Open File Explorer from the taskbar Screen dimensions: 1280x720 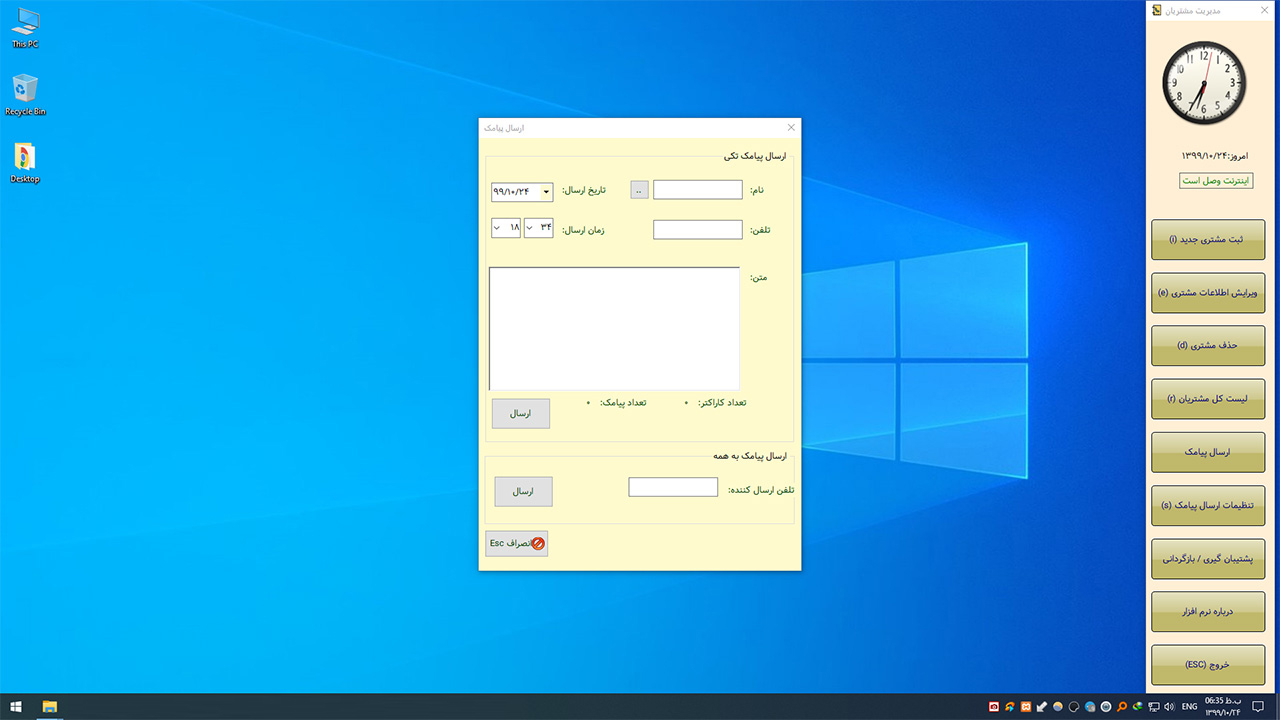[x=49, y=707]
